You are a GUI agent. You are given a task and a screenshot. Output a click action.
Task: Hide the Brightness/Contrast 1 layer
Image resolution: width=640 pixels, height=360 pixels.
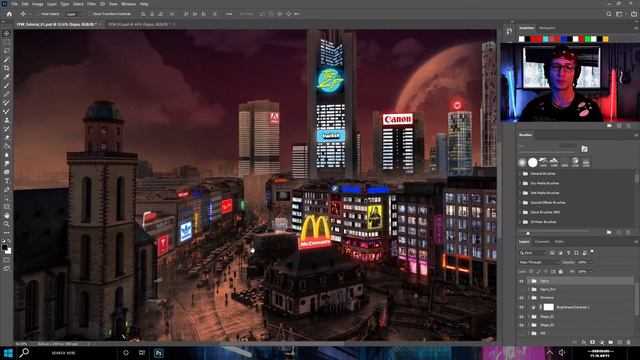coord(521,307)
